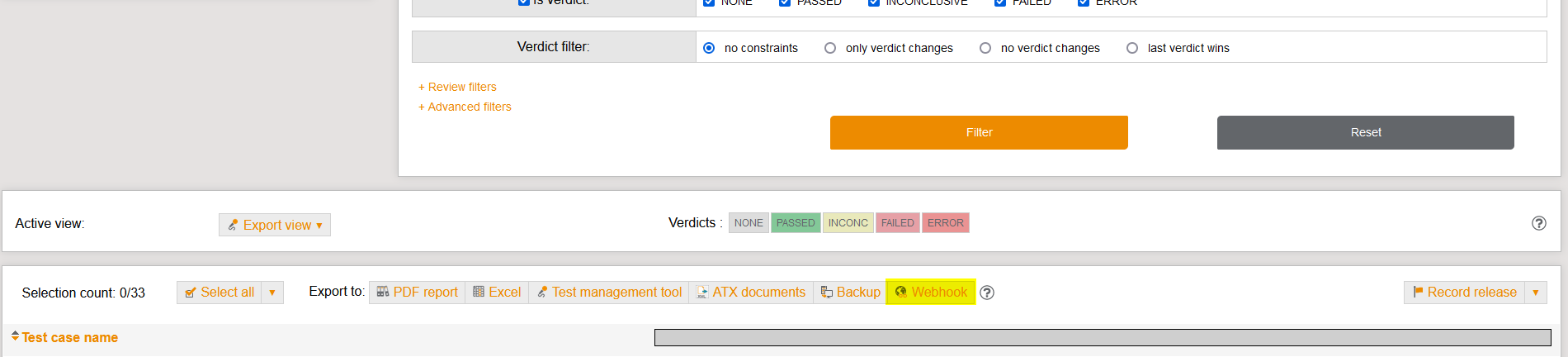Screen dimensions: 1568x357
Task: Uncheck the ERROR verdict checkbox
Action: click(1084, 2)
